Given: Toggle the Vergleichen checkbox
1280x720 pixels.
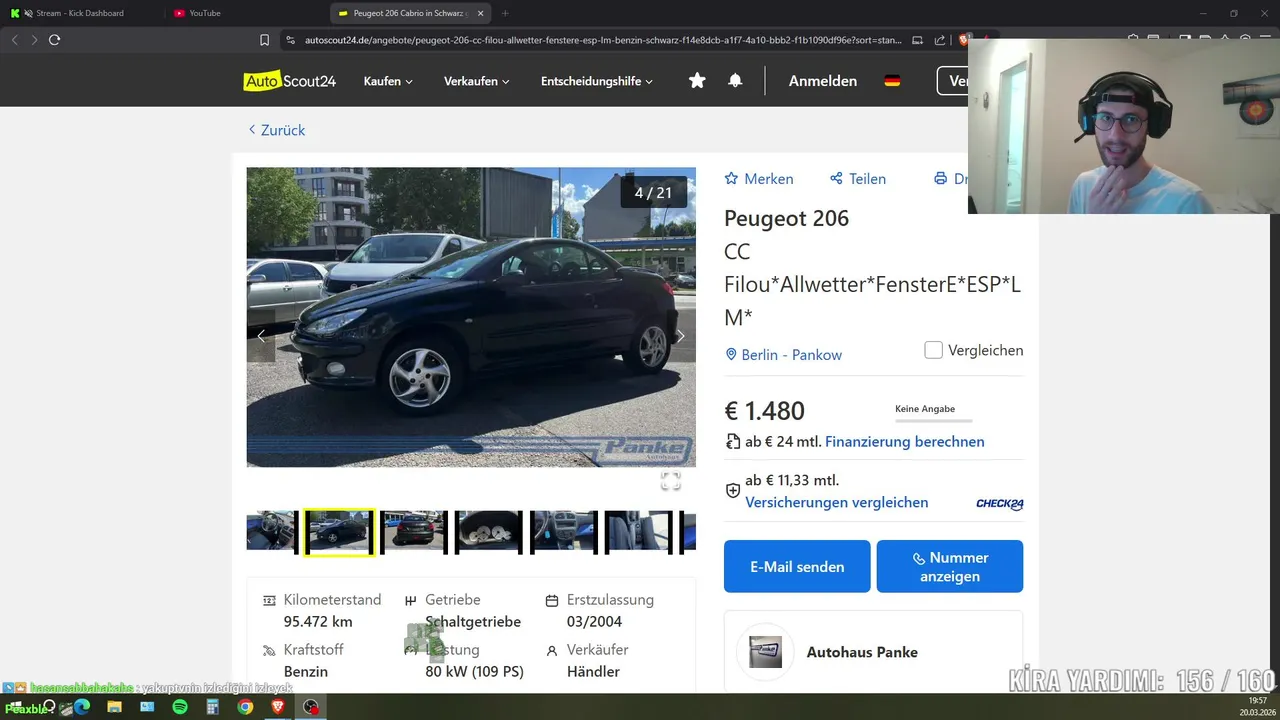Looking at the screenshot, I should pos(933,350).
